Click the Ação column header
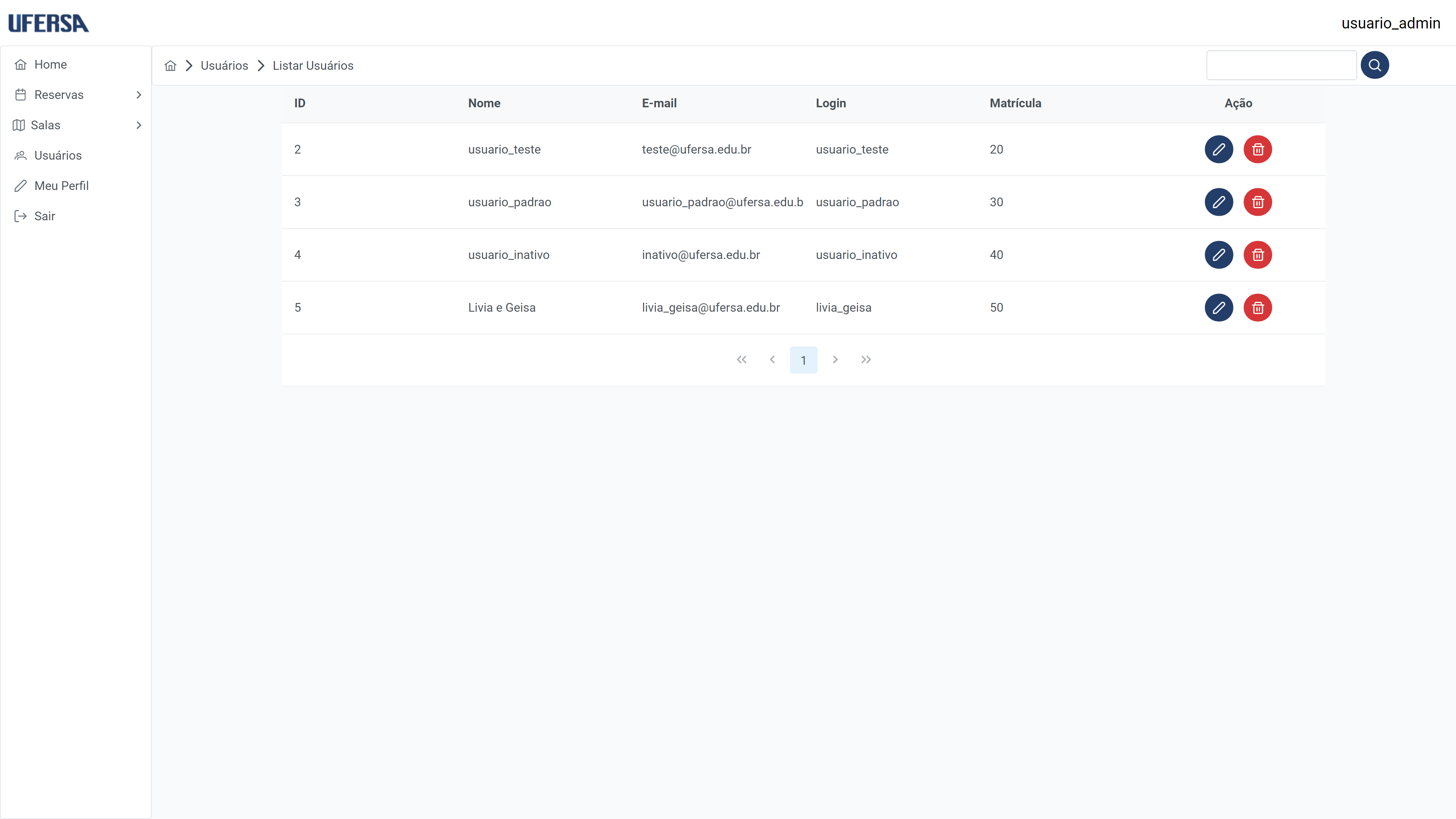This screenshot has width=1456, height=819. (1238, 104)
